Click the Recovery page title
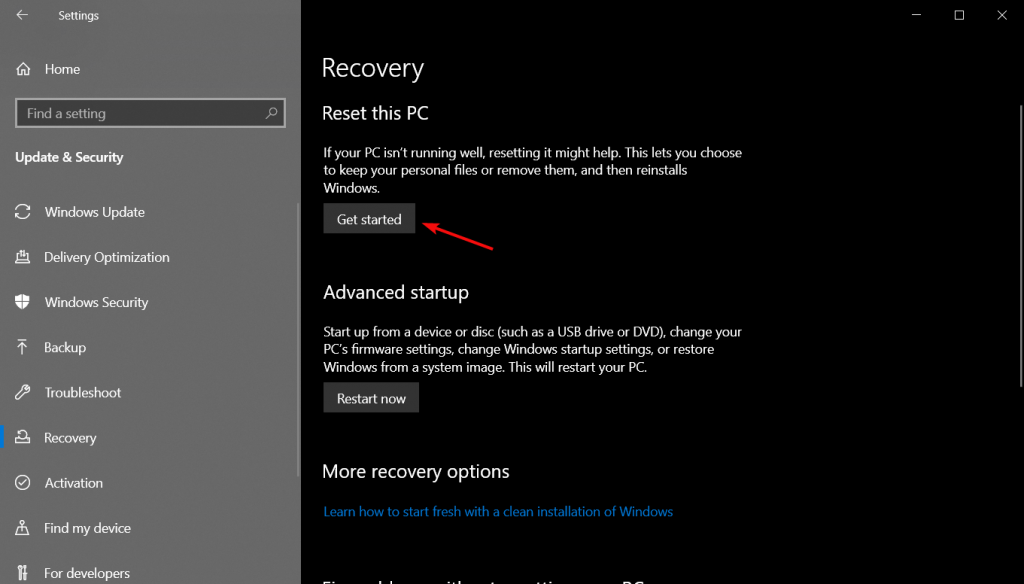This screenshot has height=584, width=1024. coord(372,68)
